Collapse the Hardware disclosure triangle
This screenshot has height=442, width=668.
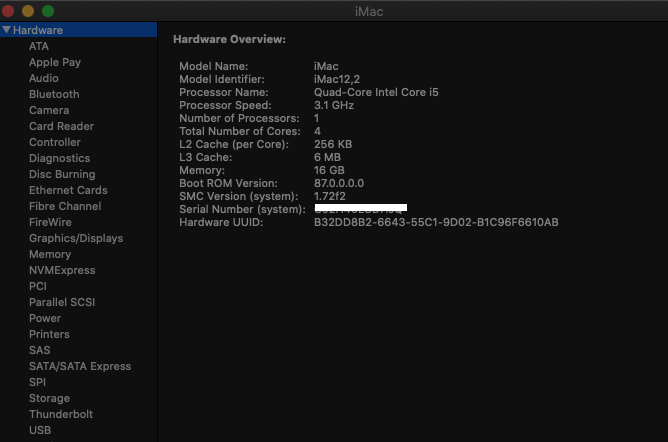[6, 29]
